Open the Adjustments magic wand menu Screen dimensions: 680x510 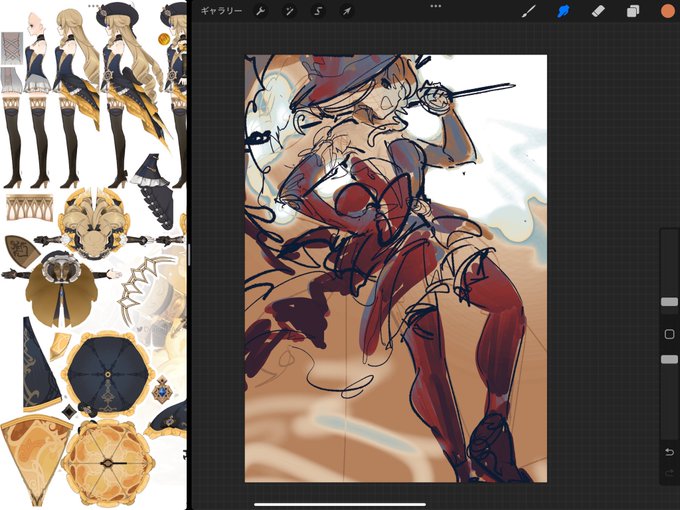pyautogui.click(x=289, y=11)
